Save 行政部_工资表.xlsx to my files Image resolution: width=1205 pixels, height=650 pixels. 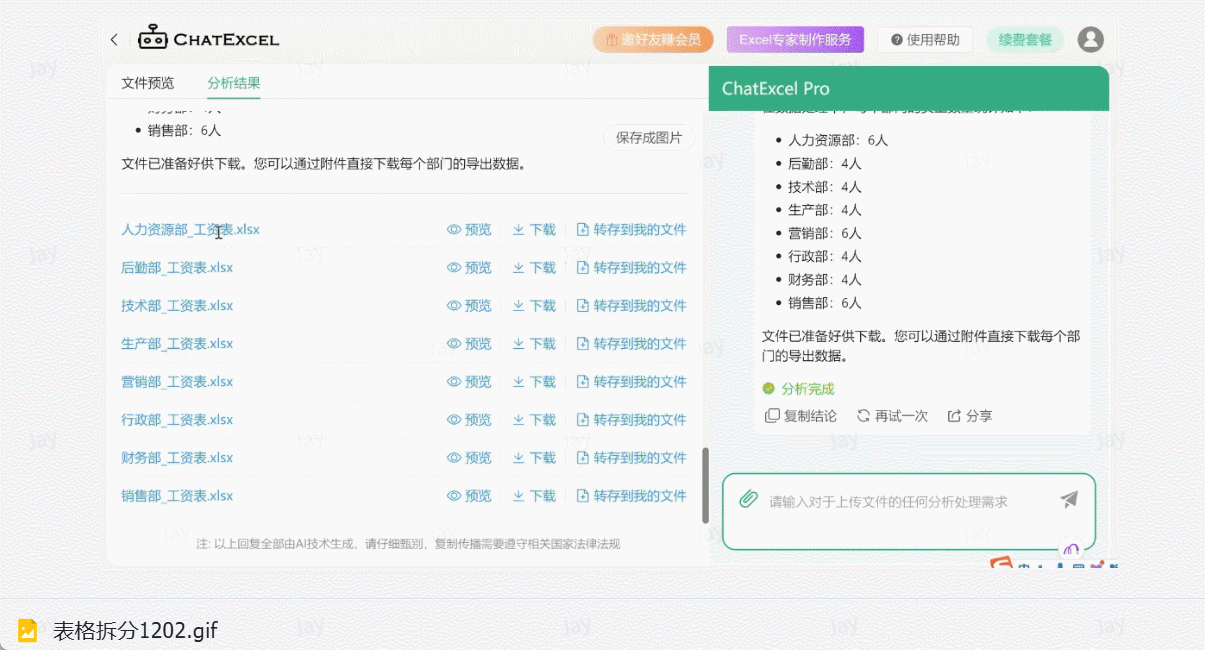click(x=632, y=420)
